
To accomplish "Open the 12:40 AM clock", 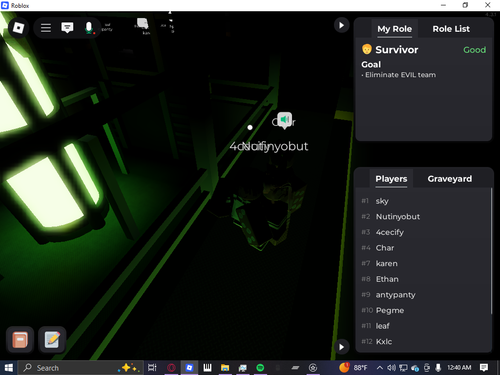I will (x=459, y=367).
